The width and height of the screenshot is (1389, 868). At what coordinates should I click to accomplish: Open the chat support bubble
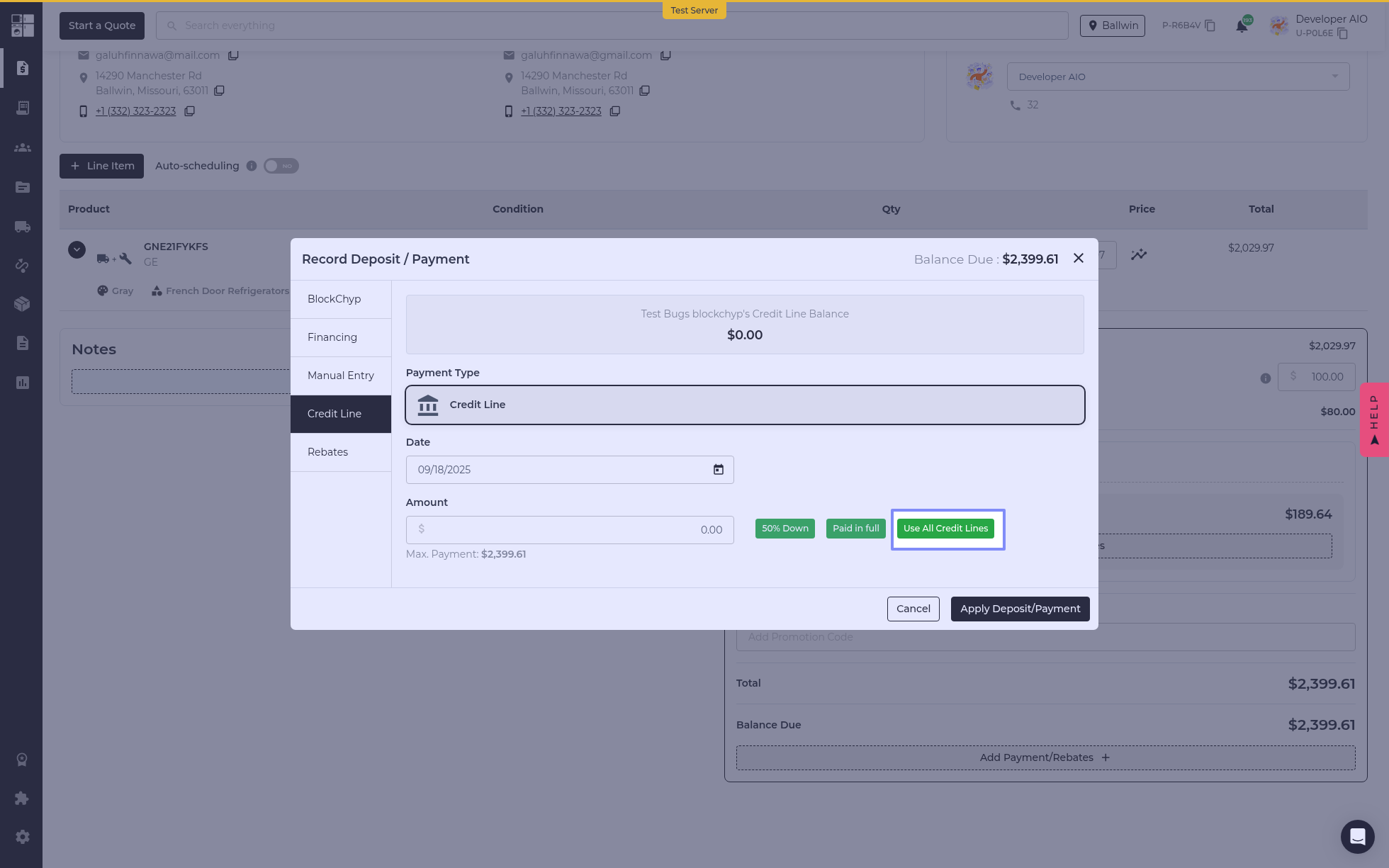pos(1356,836)
